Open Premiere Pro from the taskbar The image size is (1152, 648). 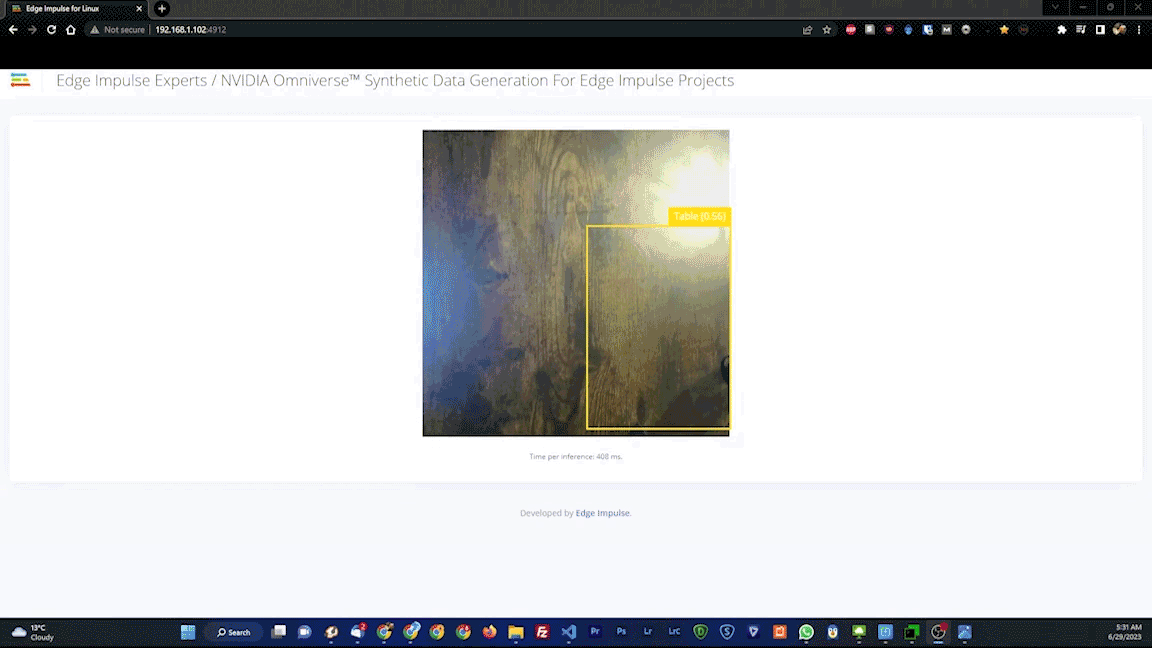(595, 632)
